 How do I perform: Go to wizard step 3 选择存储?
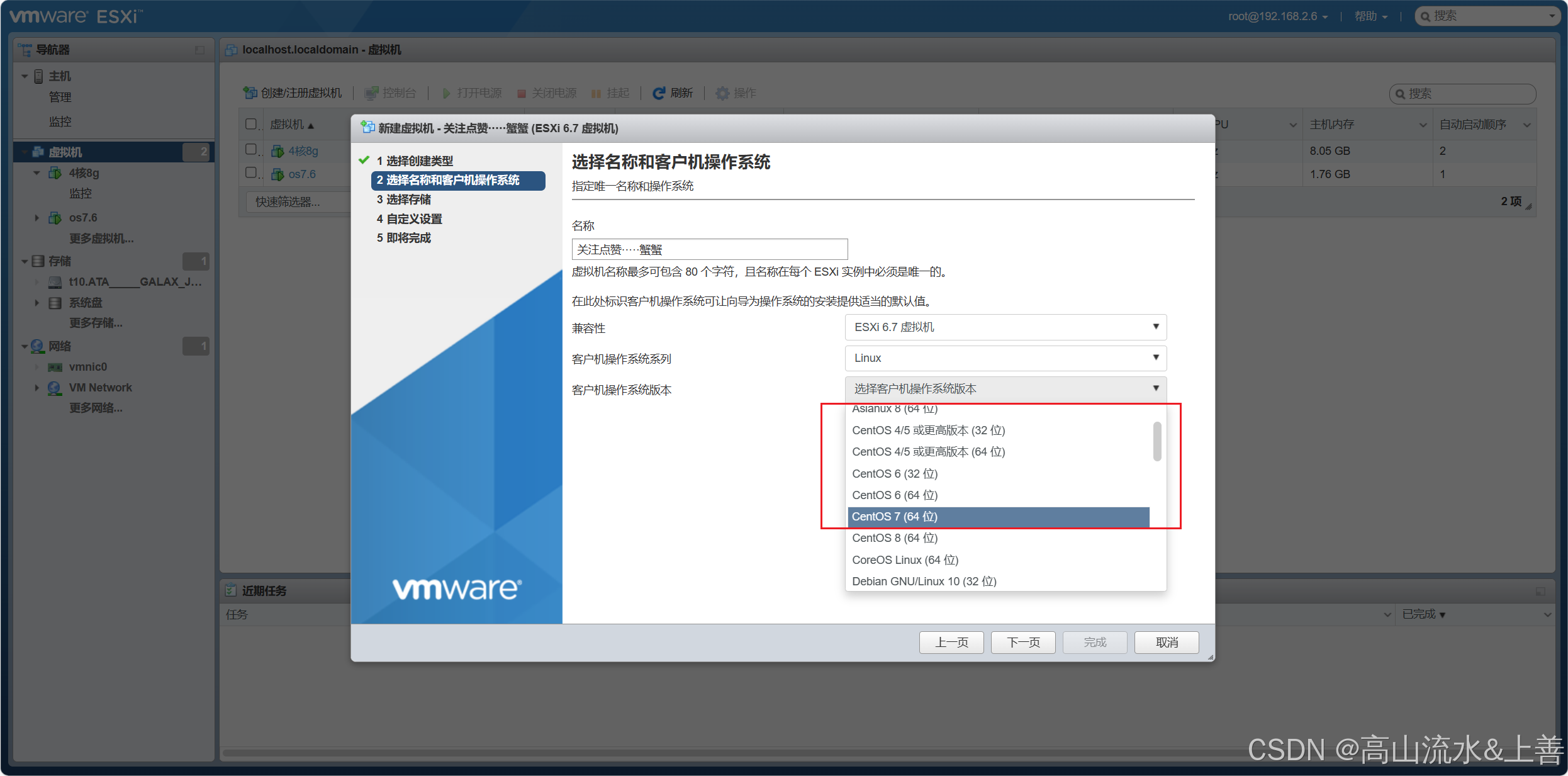[x=403, y=200]
